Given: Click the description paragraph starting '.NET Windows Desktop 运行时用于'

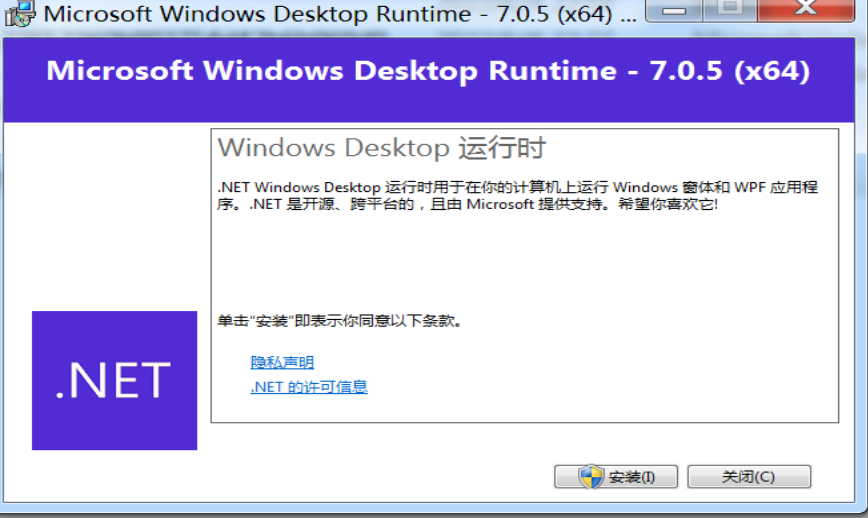Looking at the screenshot, I should point(517,195).
